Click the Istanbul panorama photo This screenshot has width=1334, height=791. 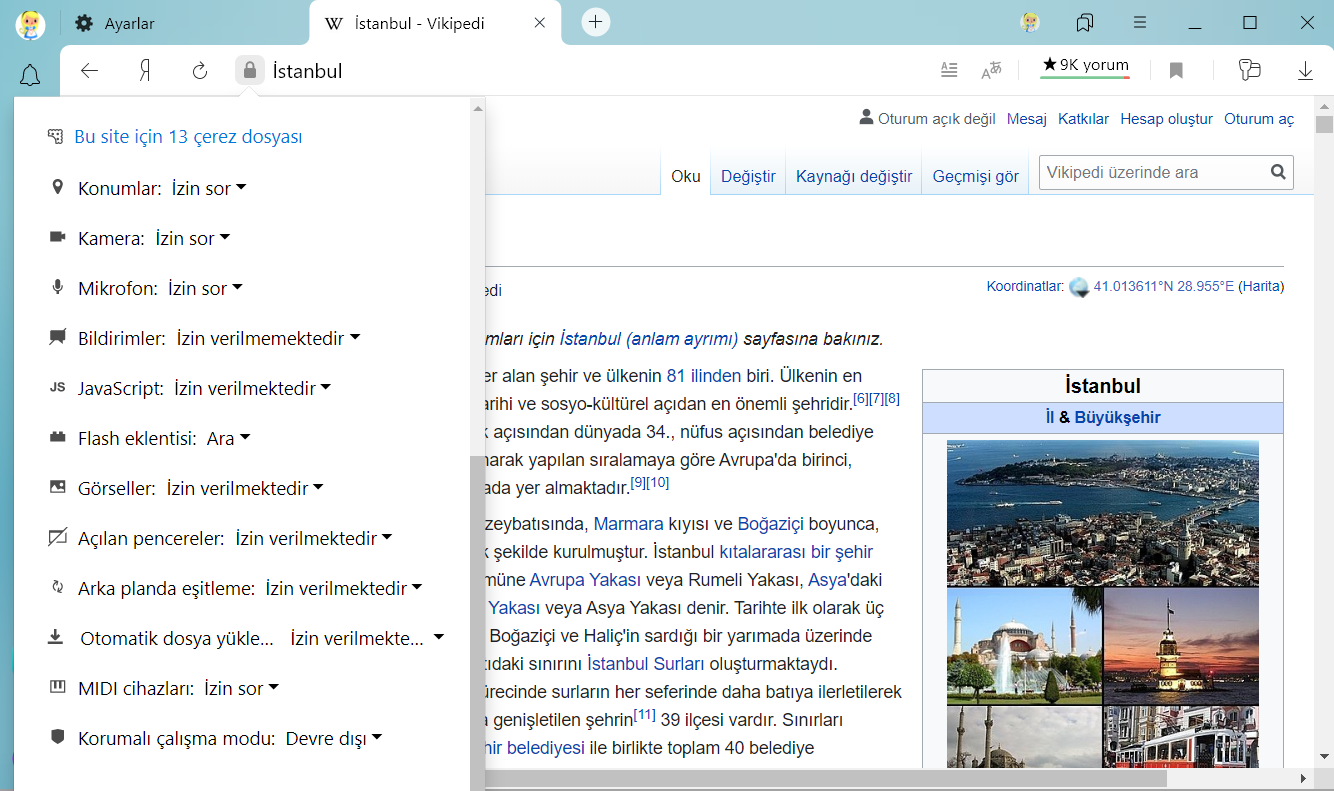coord(1102,513)
